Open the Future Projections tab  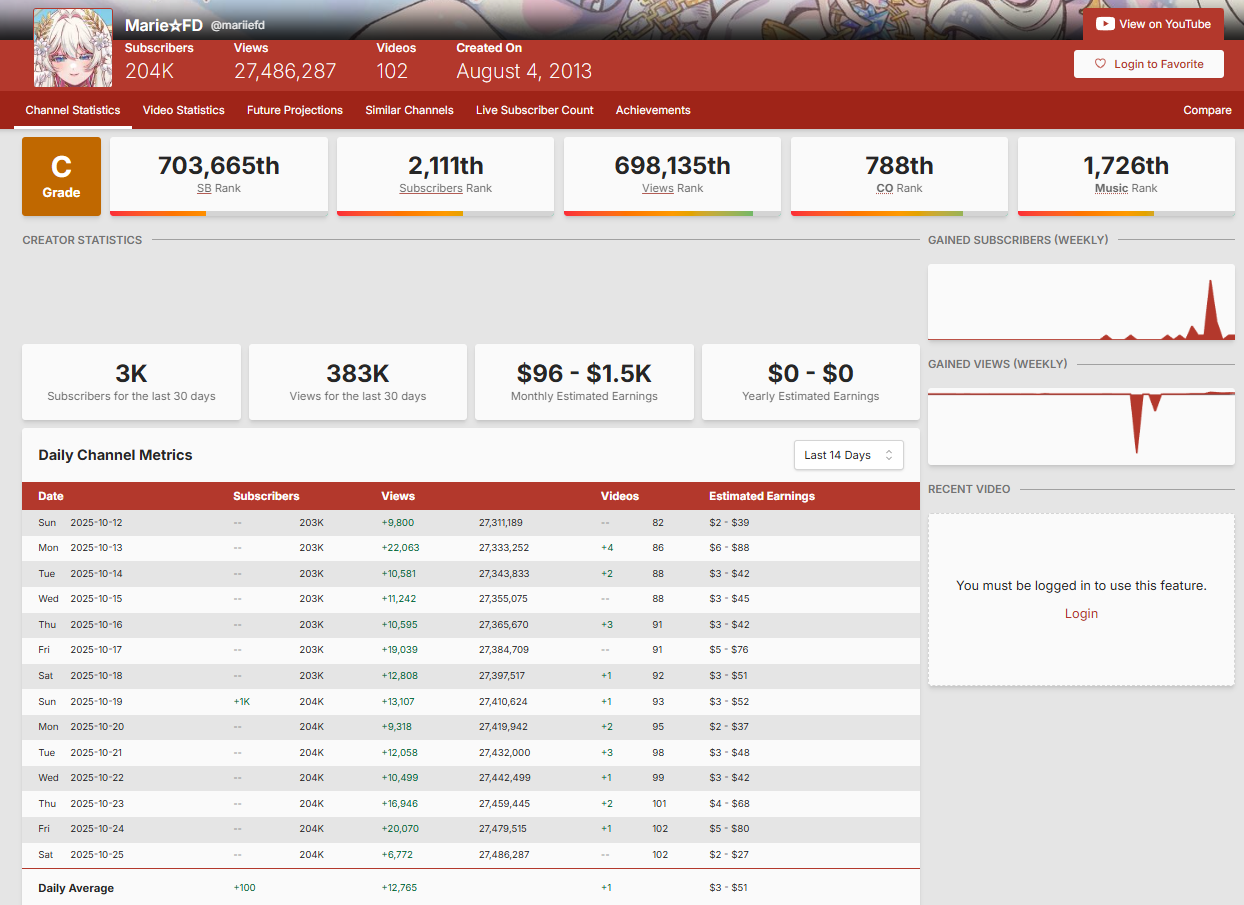coord(295,110)
